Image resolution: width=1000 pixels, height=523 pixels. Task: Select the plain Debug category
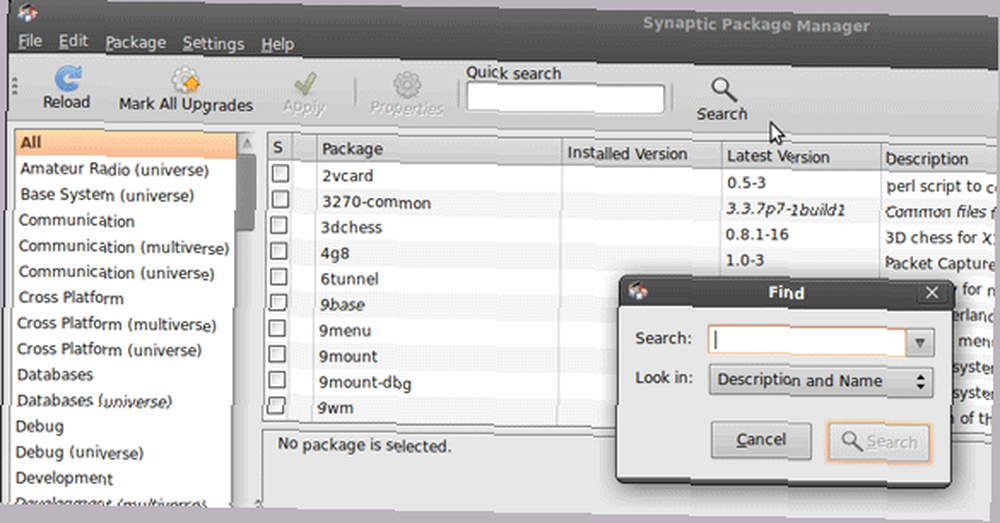pyautogui.click(x=40, y=426)
